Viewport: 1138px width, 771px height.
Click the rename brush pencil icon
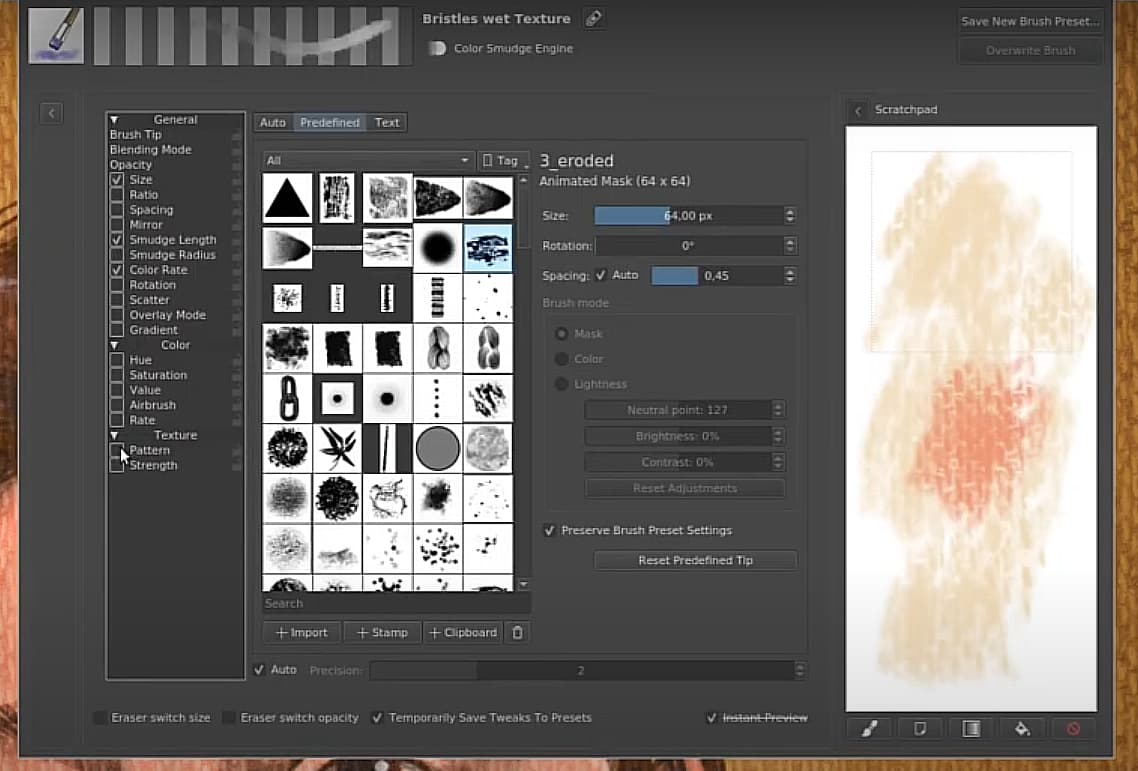[x=593, y=19]
